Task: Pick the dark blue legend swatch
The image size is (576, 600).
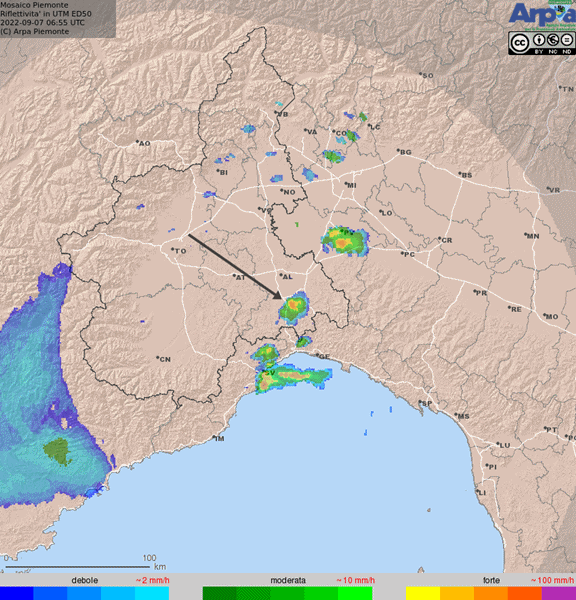Action: [x=16, y=593]
